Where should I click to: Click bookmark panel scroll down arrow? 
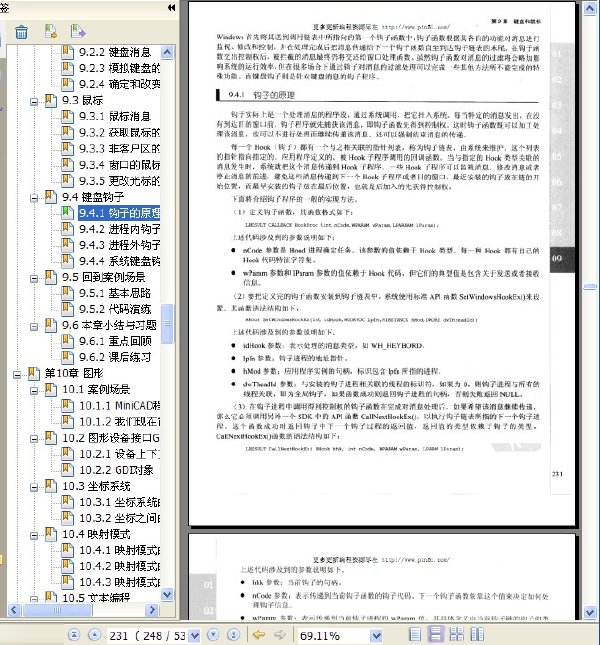click(x=167, y=595)
